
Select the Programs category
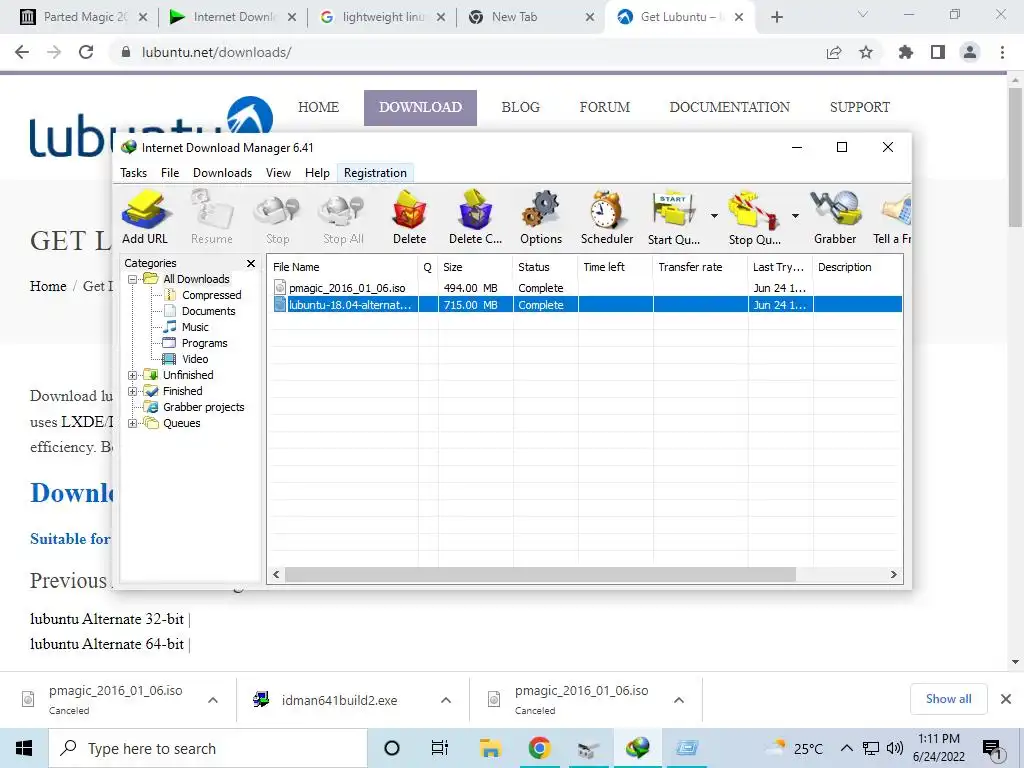(x=204, y=344)
